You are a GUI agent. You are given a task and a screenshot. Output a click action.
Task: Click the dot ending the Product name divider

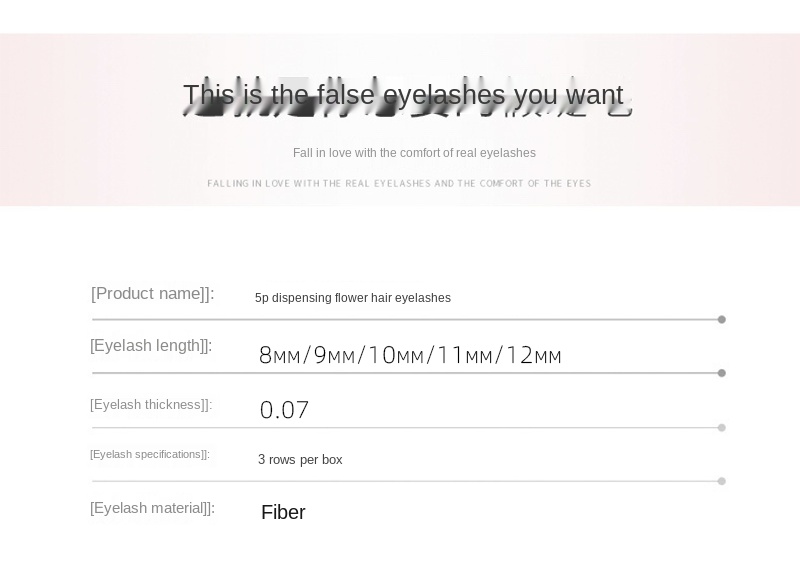click(721, 319)
